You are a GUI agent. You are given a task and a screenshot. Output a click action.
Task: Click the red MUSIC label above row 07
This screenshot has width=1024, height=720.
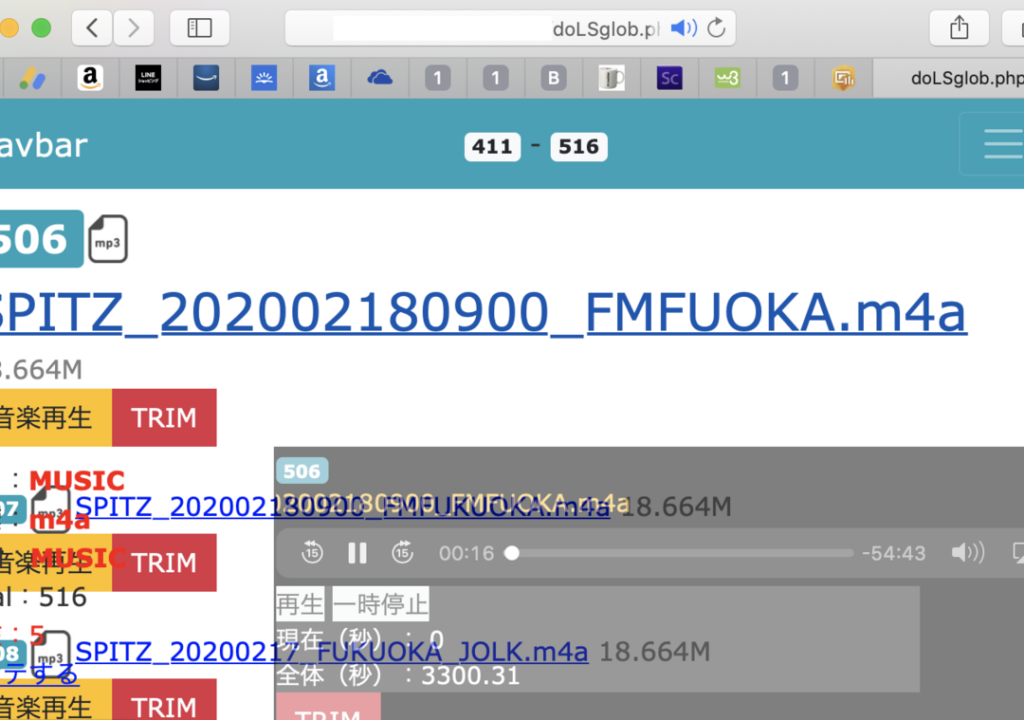pyautogui.click(x=77, y=481)
